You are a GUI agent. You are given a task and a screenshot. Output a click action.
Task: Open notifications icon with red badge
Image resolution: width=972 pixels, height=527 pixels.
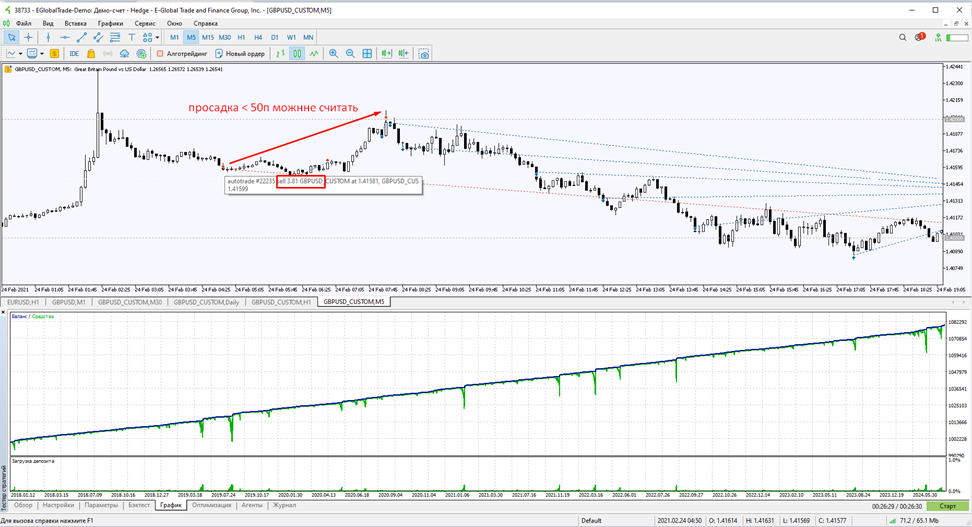point(920,37)
